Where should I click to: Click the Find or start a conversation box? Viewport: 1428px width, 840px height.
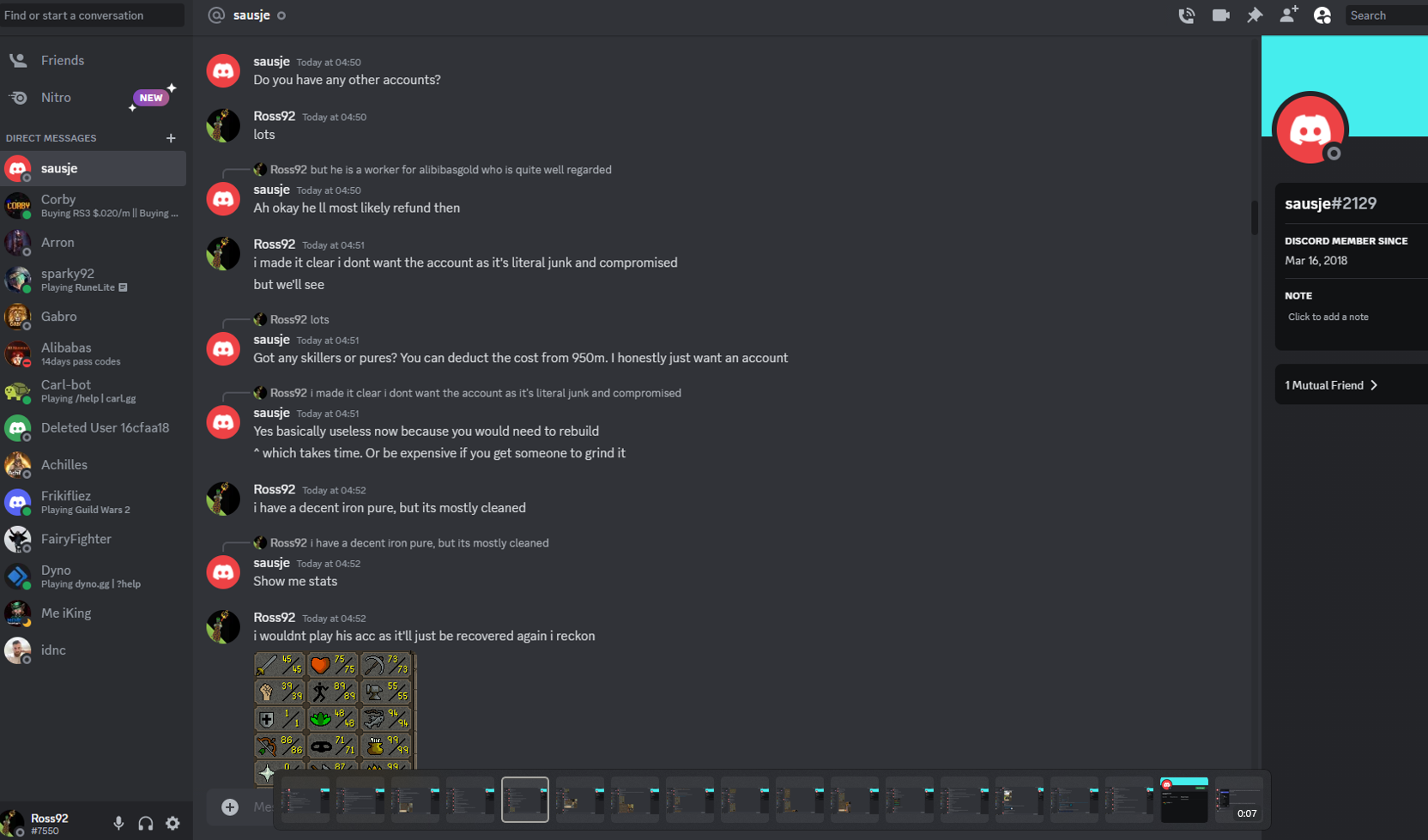92,15
